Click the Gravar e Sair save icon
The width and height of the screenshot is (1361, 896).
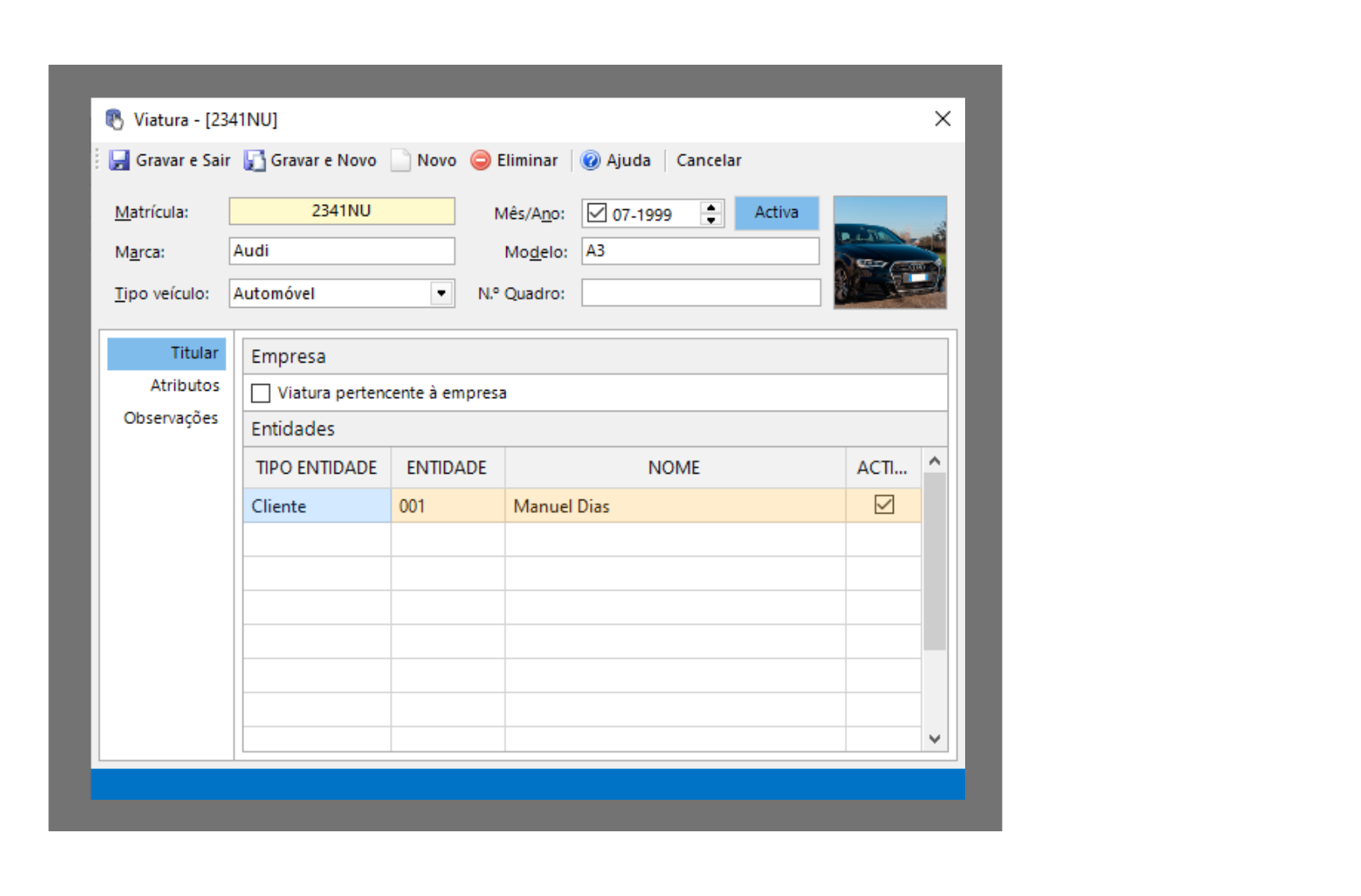pyautogui.click(x=120, y=160)
